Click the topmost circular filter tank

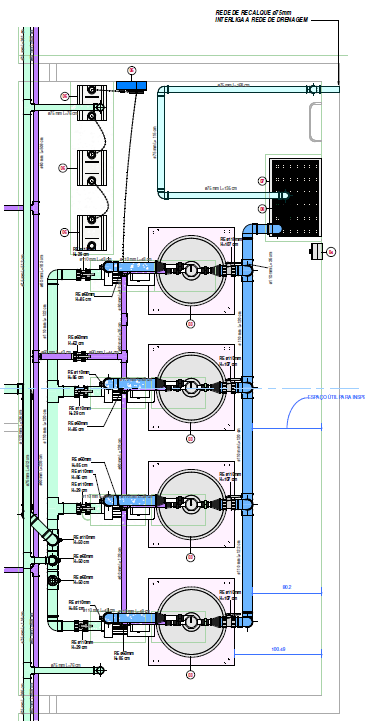[191, 270]
